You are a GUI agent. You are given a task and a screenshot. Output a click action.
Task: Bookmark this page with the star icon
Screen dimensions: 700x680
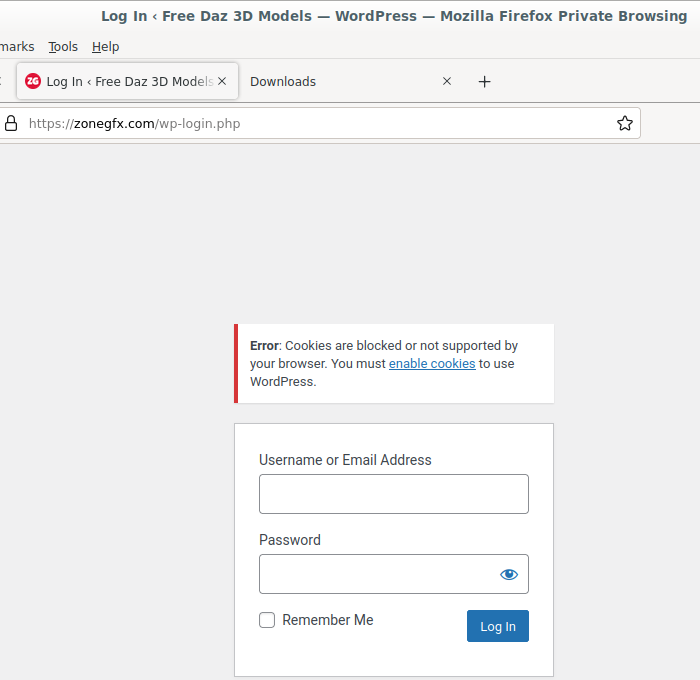(x=625, y=123)
